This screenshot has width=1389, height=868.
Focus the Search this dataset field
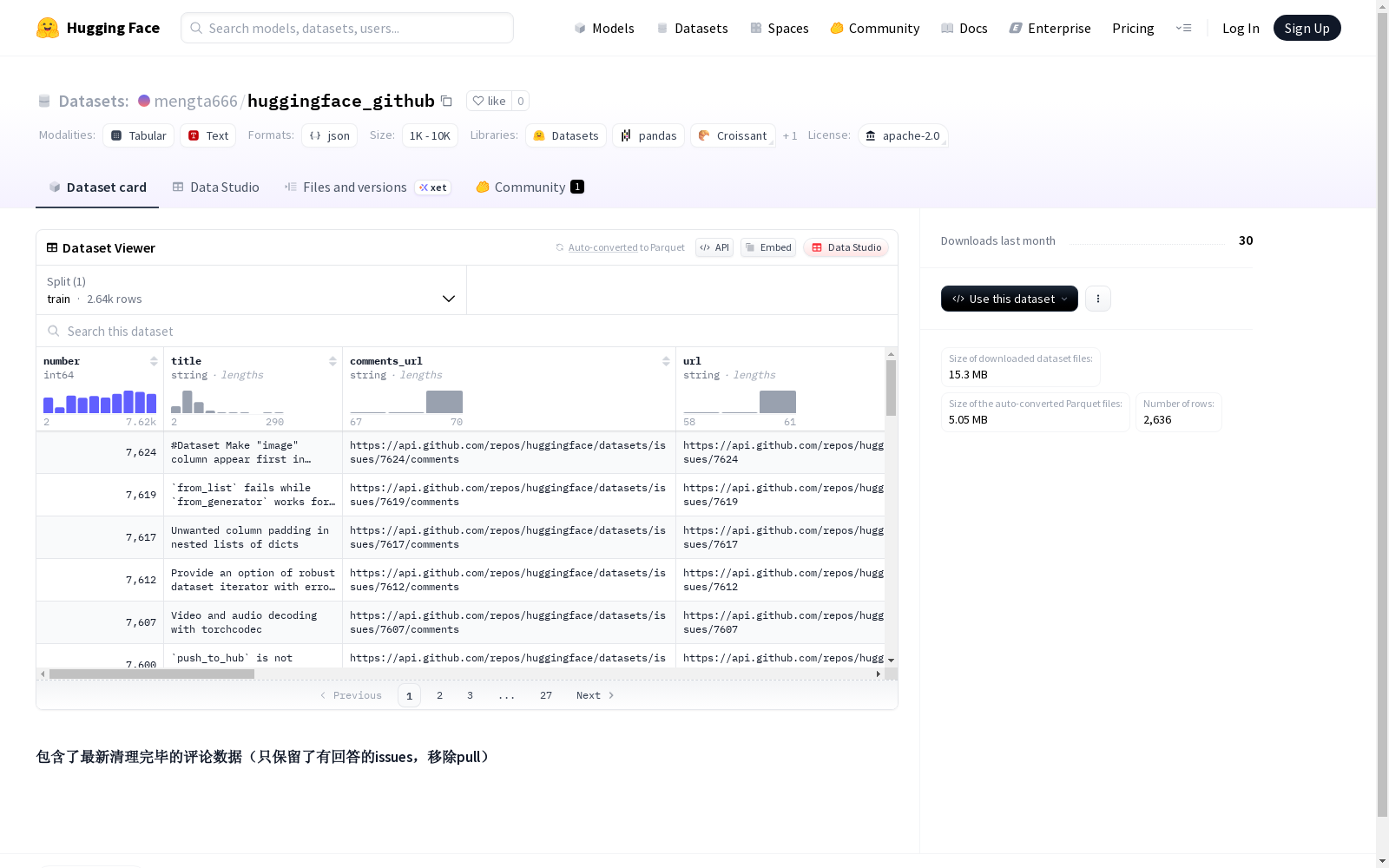(x=467, y=332)
